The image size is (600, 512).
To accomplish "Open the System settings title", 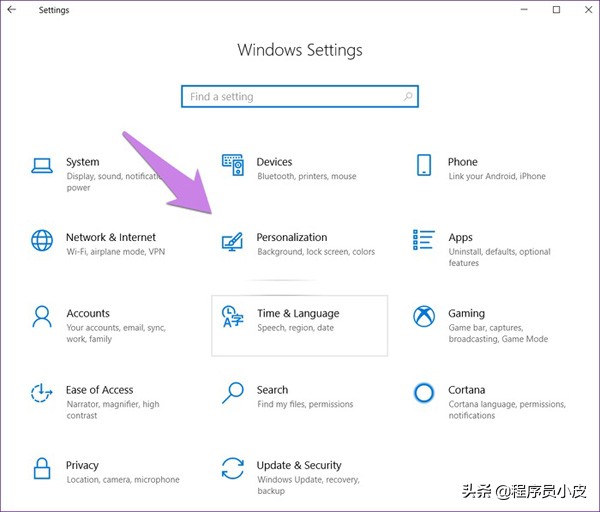I will click(x=83, y=162).
